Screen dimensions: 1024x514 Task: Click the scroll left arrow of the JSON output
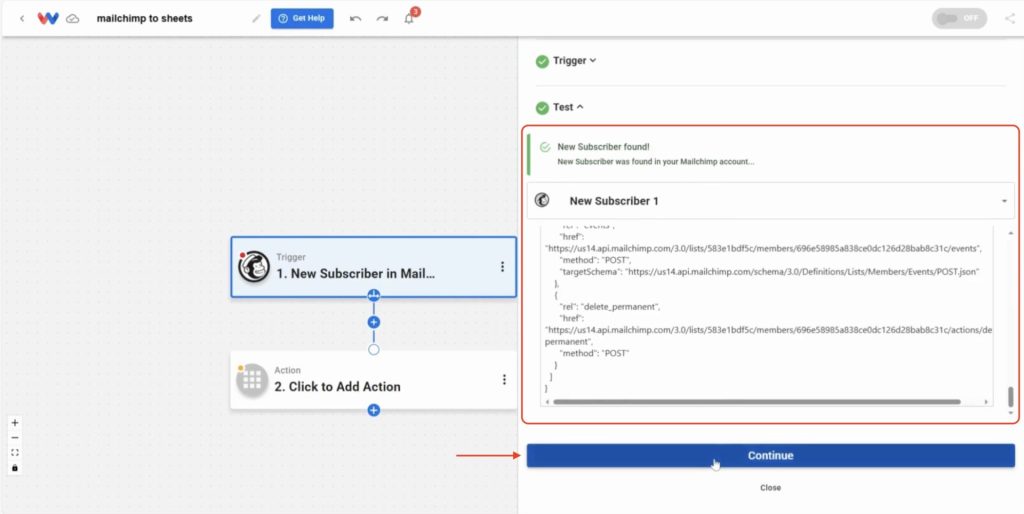pyautogui.click(x=547, y=402)
